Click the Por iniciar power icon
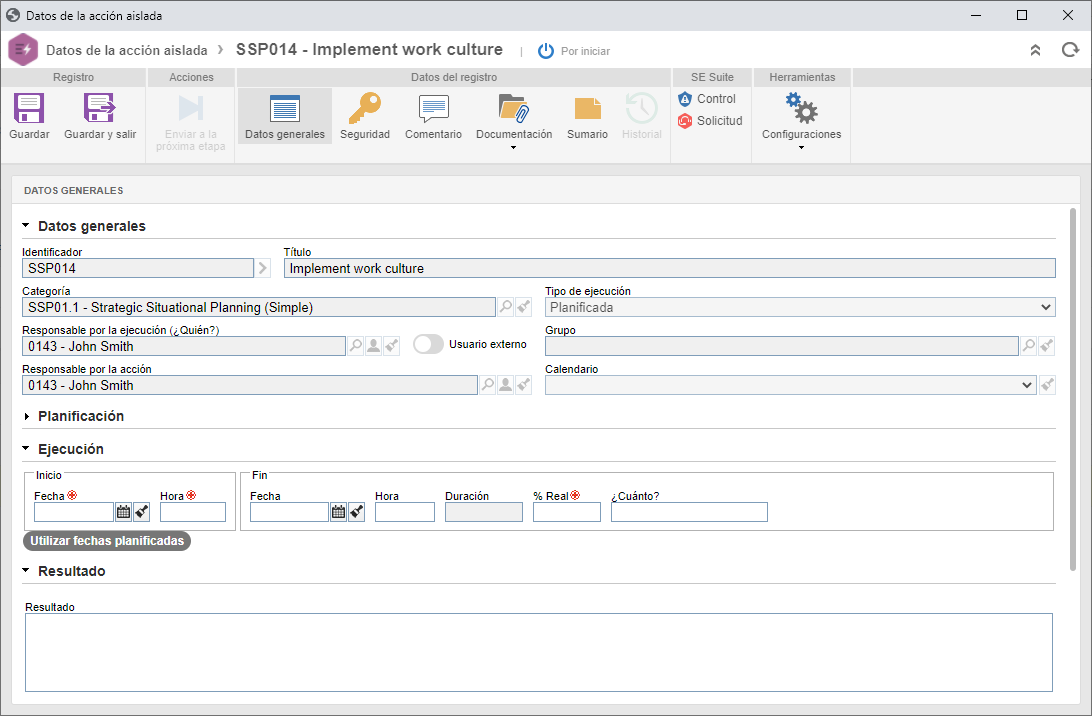Image resolution: width=1092 pixels, height=716 pixels. pyautogui.click(x=545, y=51)
